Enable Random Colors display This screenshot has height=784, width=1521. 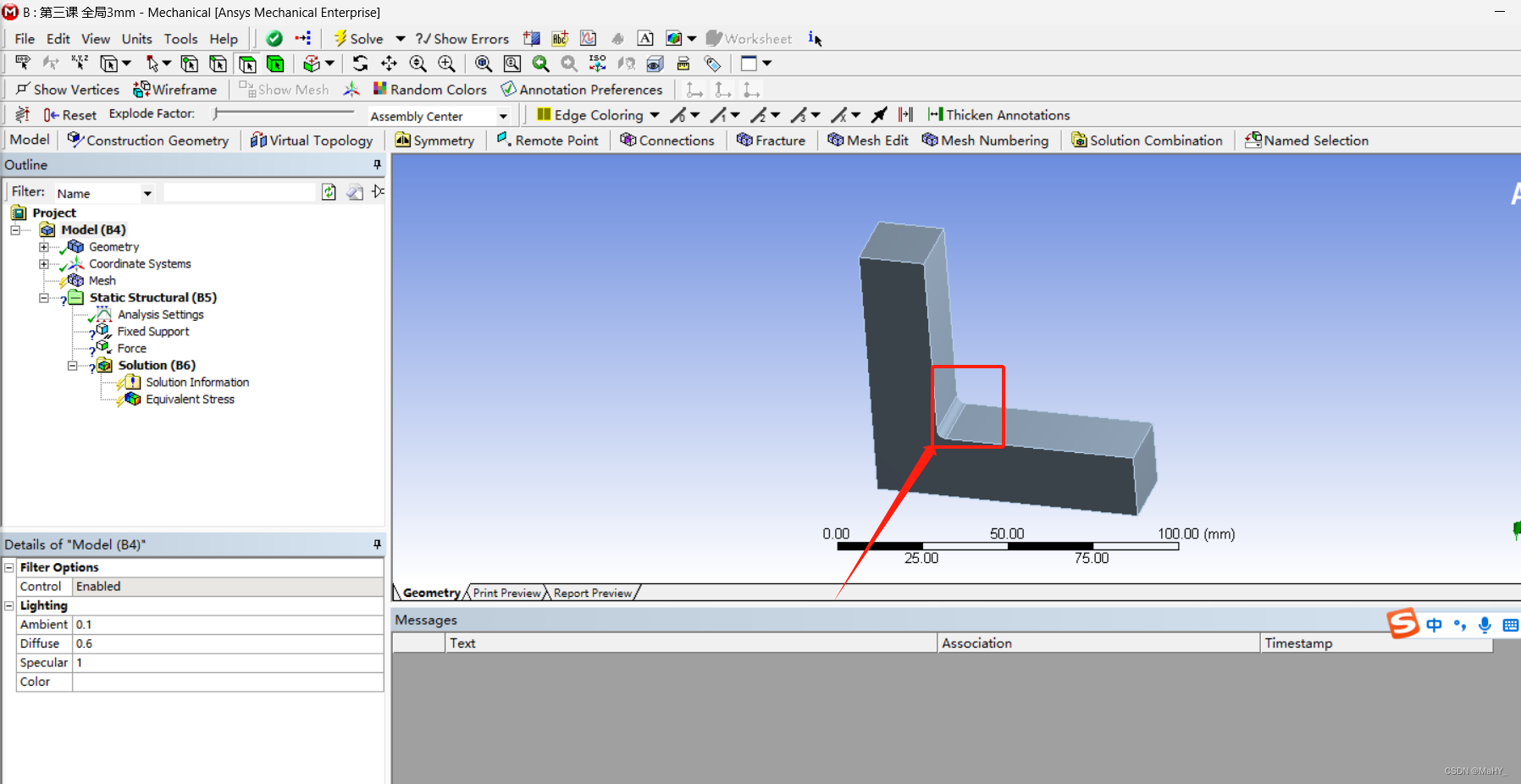pyautogui.click(x=430, y=89)
